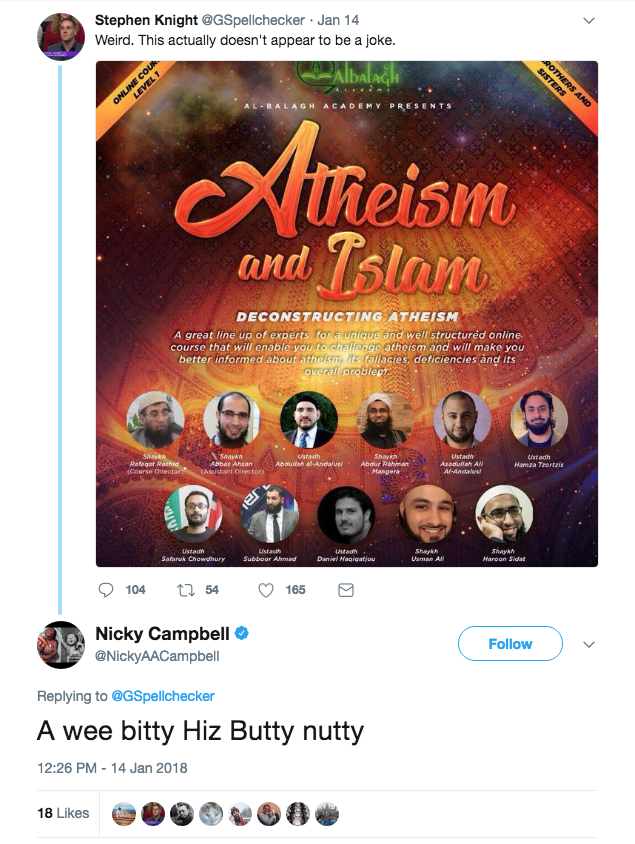Open Stephen Knight's profile avatar
This screenshot has width=635, height=844.
(x=59, y=37)
